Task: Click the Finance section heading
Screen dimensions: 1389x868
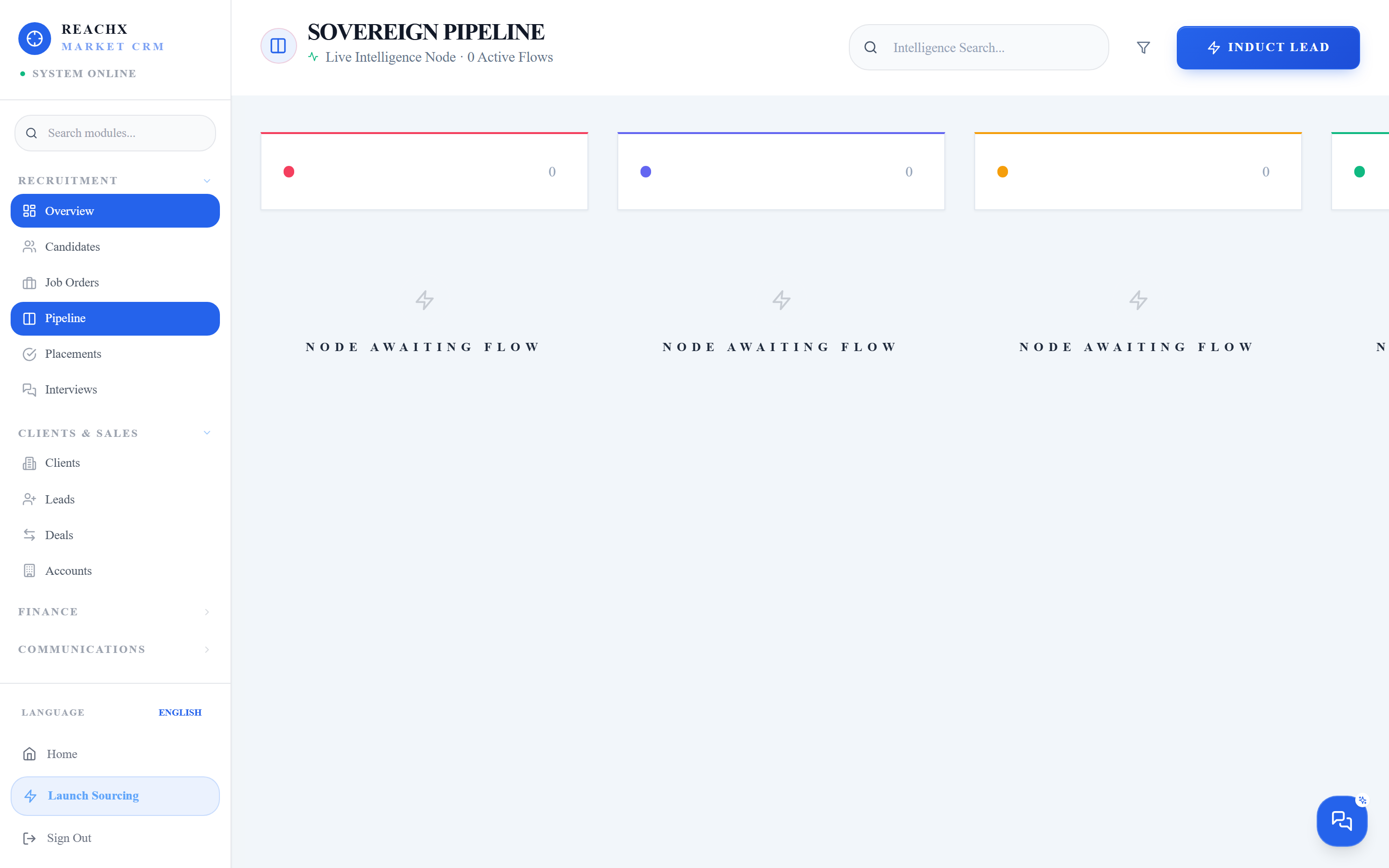Action: click(48, 612)
